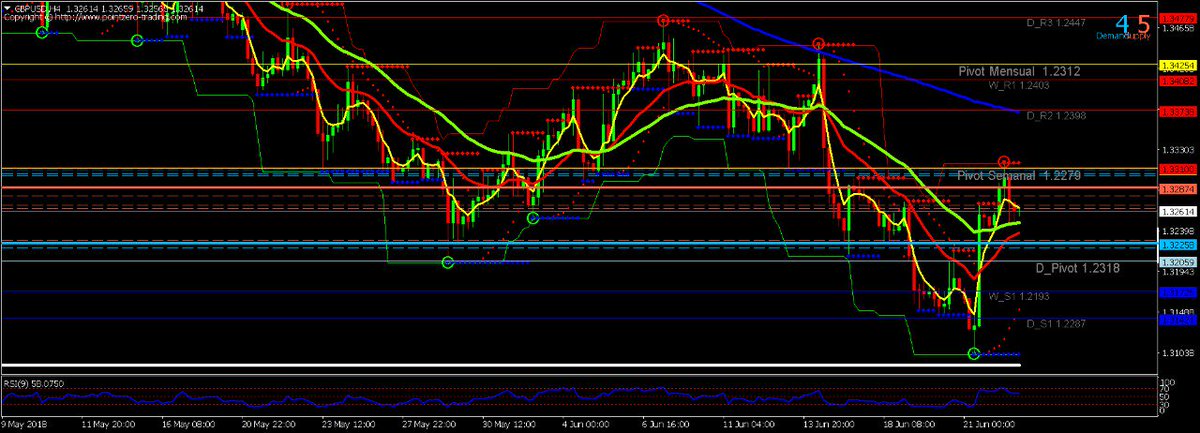Click the red circle signal near 13 Jun 20:00
Viewport: 1200px width, 433px height.
click(x=818, y=44)
